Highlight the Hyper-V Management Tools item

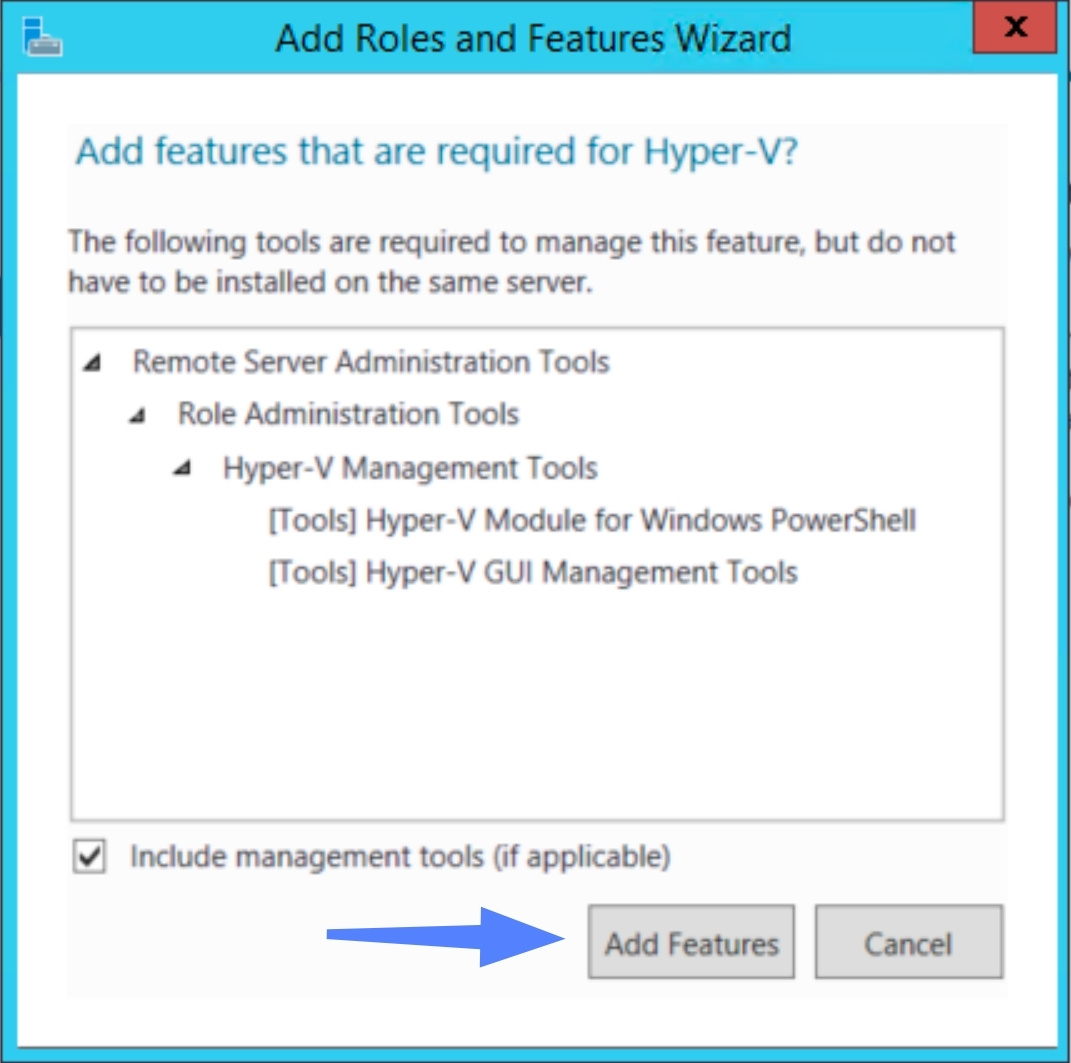coord(410,468)
